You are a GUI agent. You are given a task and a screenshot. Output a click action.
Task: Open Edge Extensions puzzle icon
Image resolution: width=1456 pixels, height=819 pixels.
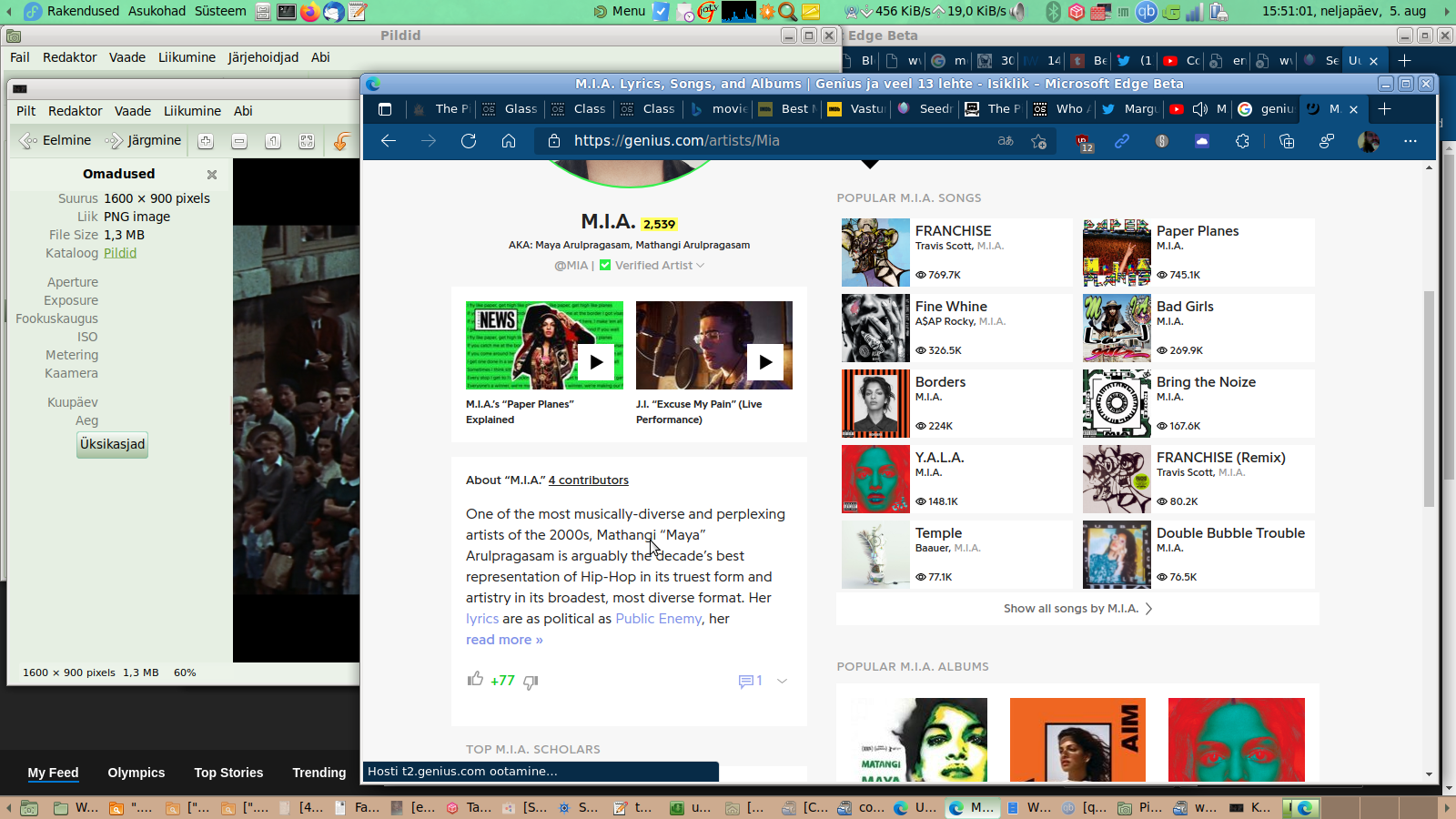(x=1242, y=141)
